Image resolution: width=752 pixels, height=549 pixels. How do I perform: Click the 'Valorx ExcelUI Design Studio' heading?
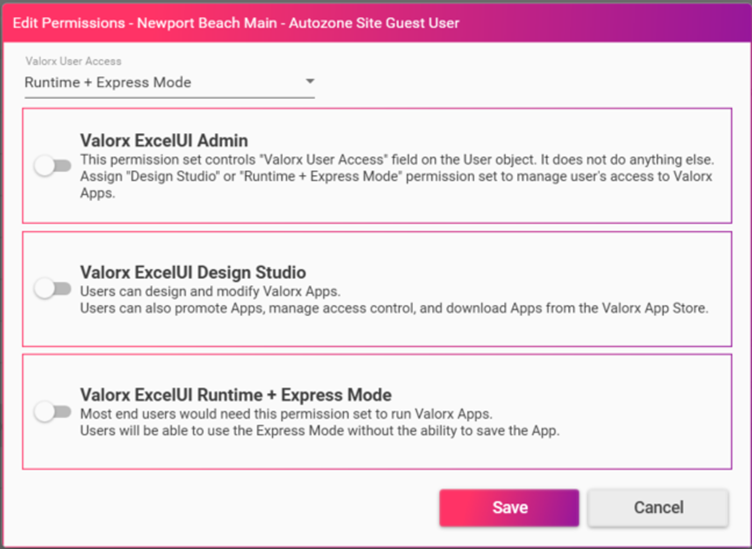point(193,272)
